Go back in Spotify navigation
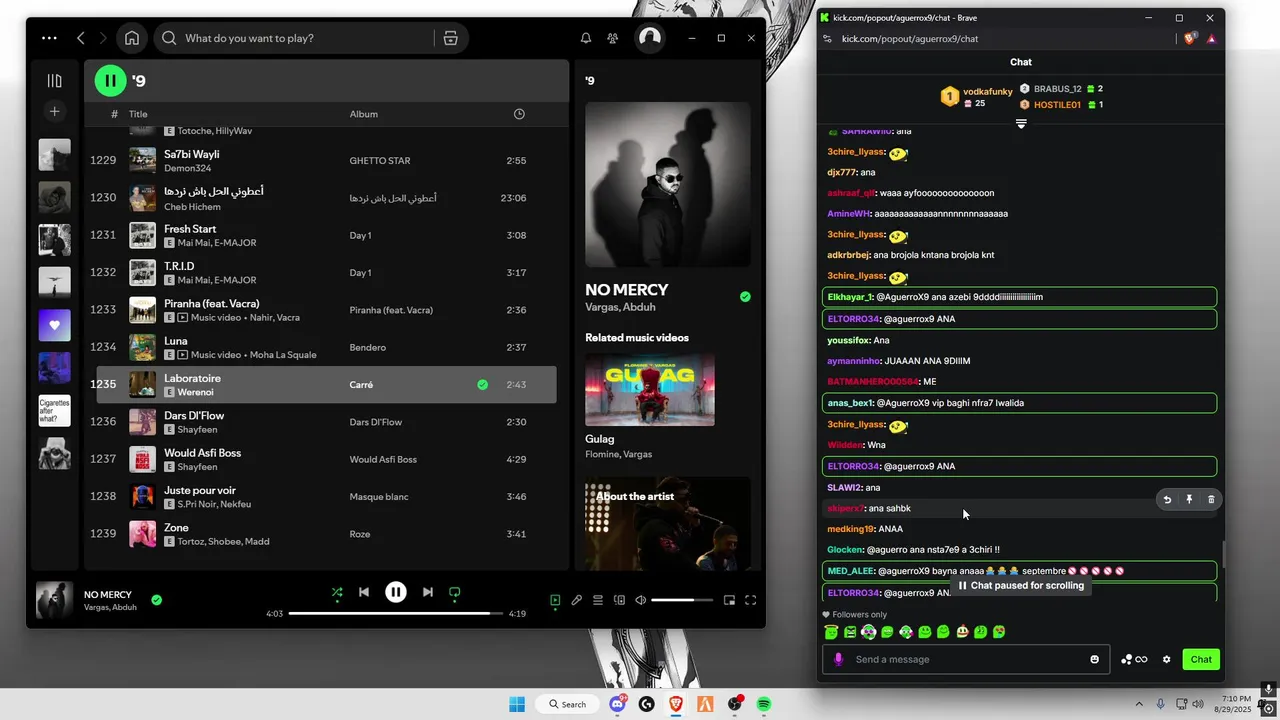The height and width of the screenshot is (720, 1280). coord(81,38)
